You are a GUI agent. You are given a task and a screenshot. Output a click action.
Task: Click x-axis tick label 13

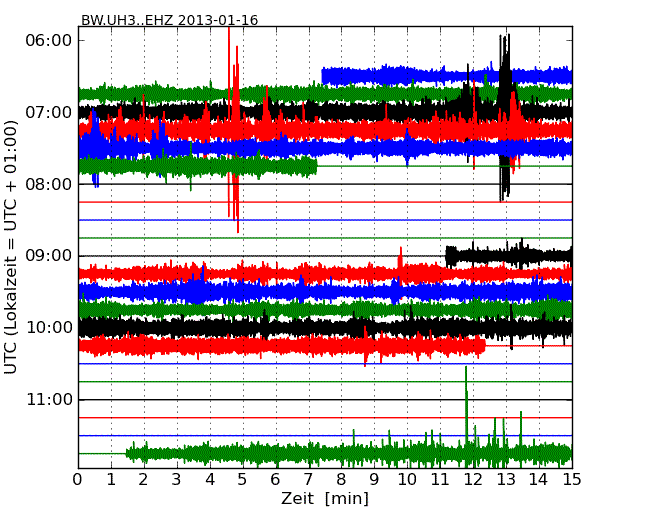[506, 480]
